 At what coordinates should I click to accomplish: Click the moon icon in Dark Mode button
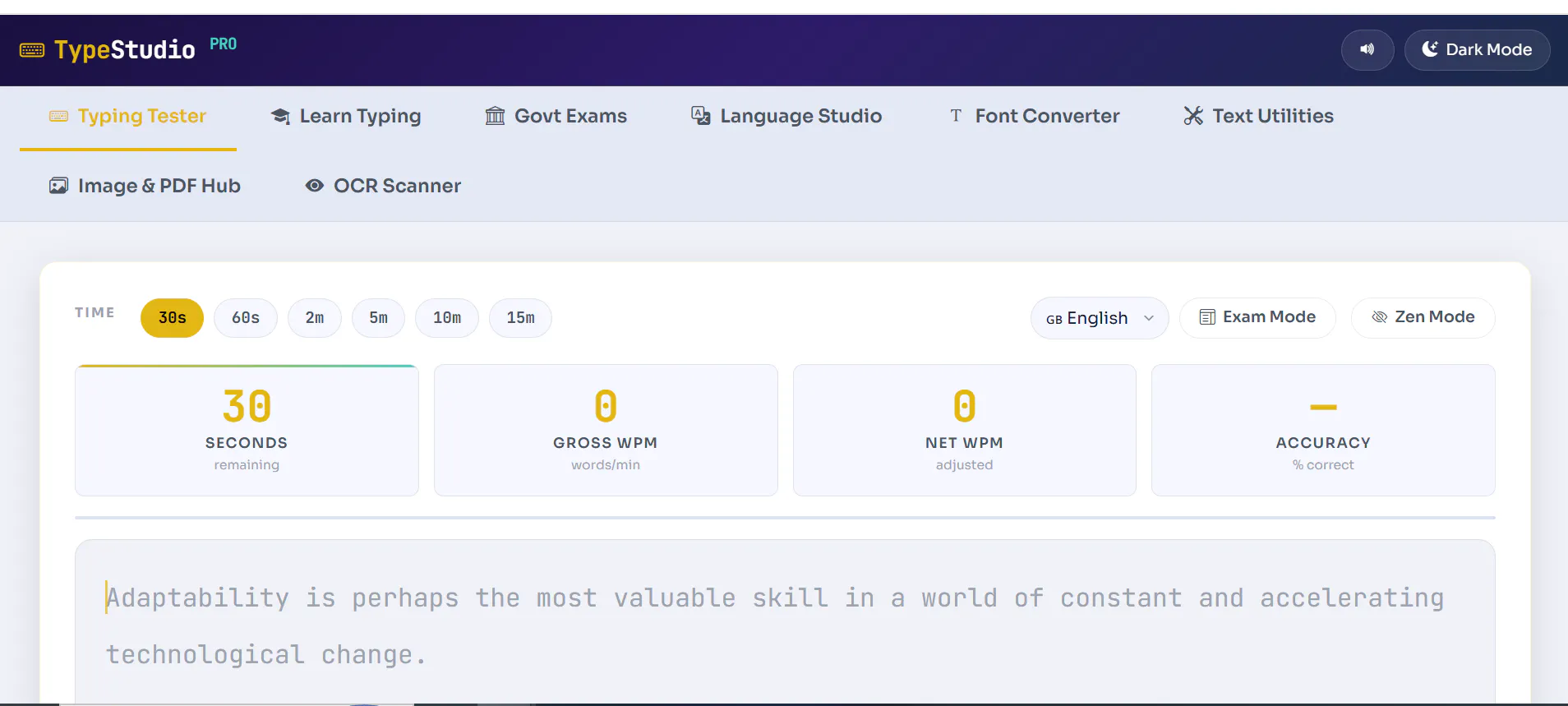pyautogui.click(x=1430, y=49)
